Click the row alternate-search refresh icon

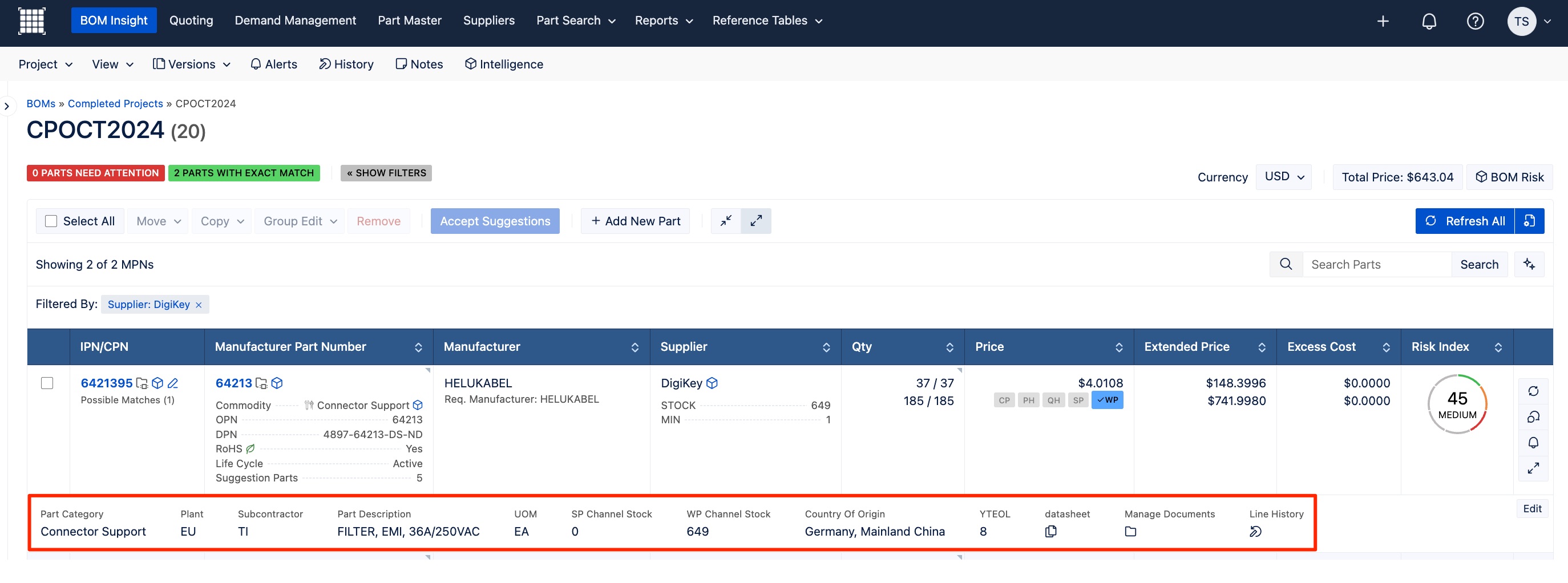pyautogui.click(x=1533, y=417)
